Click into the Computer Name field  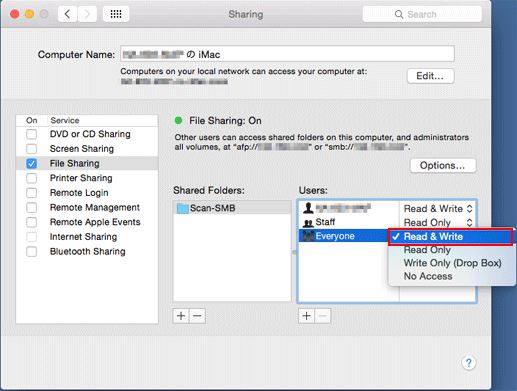pos(287,54)
